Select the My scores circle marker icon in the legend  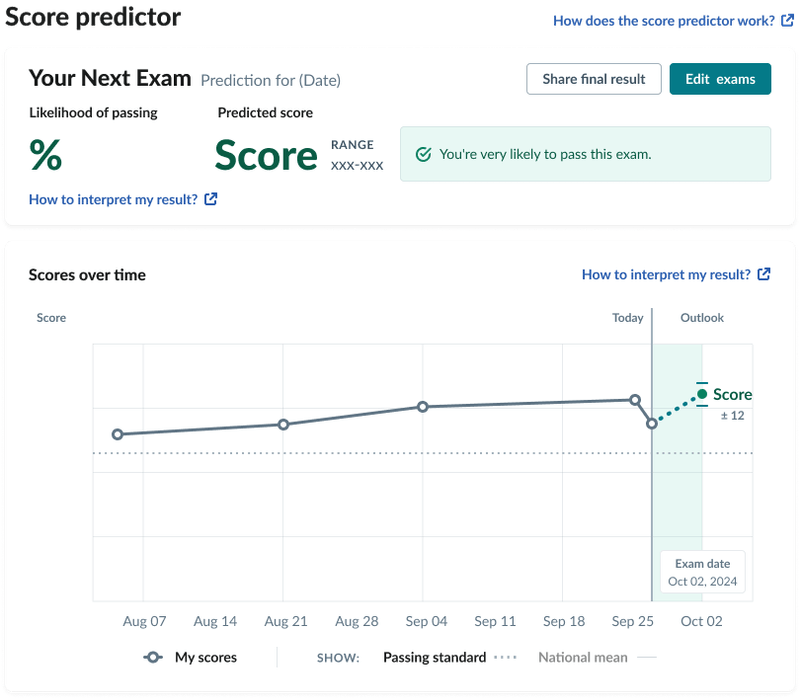click(155, 657)
